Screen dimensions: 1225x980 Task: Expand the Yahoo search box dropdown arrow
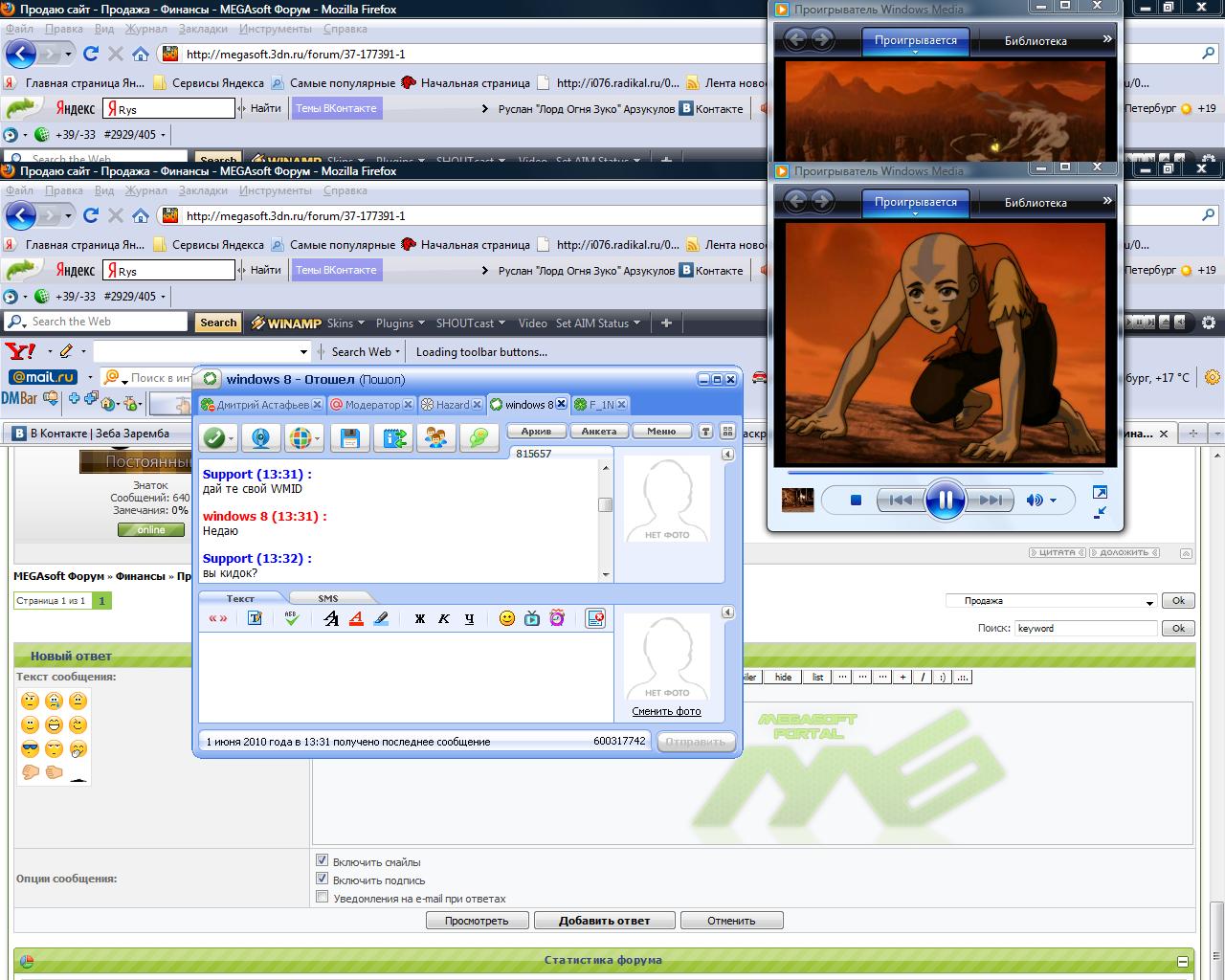304,352
